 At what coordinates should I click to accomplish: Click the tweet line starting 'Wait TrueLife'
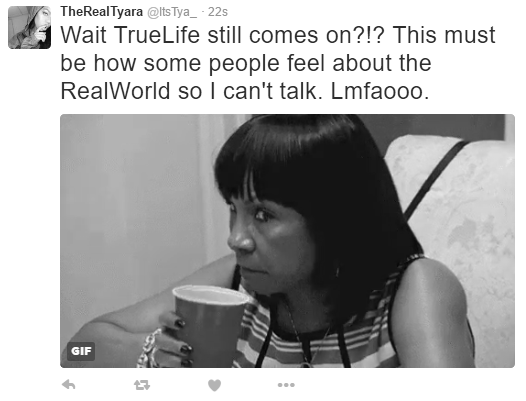point(278,35)
